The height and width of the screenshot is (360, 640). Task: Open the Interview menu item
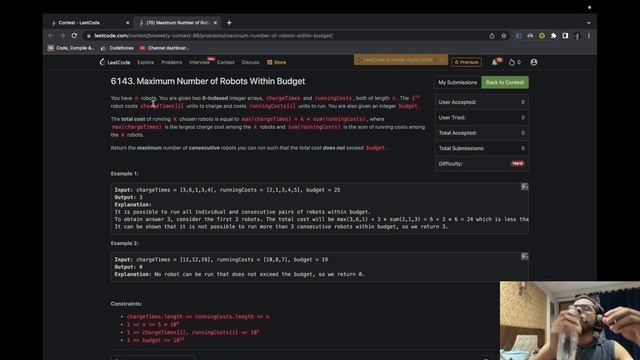[199, 62]
